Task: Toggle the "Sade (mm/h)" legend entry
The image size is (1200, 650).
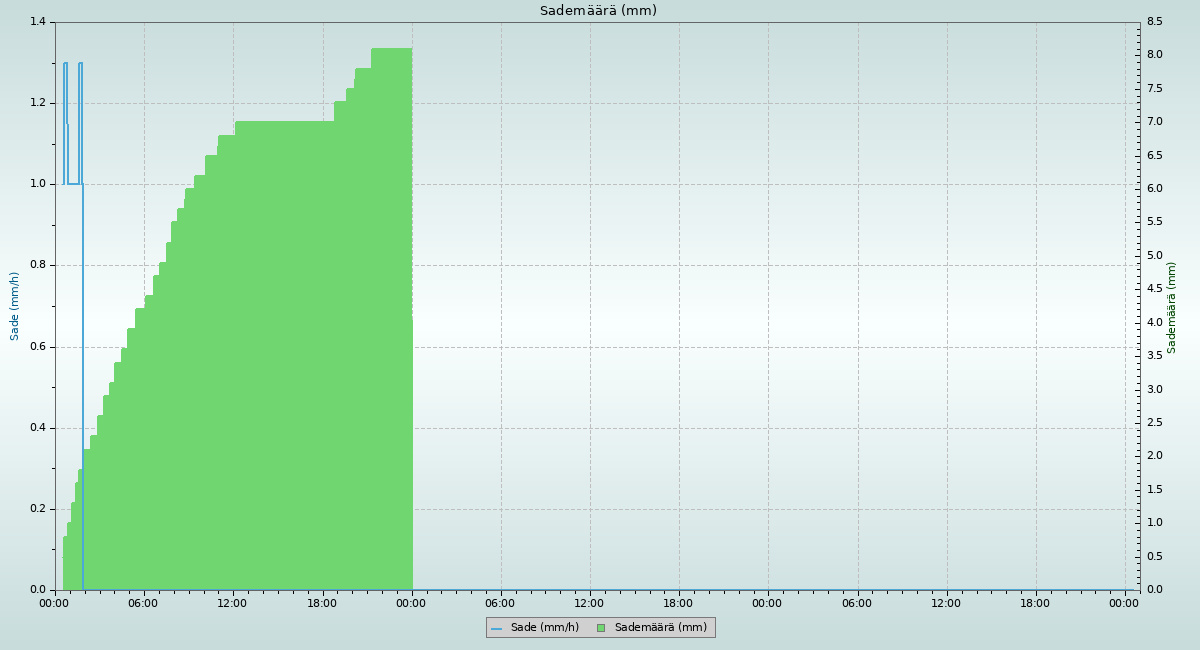Action: click(x=544, y=628)
